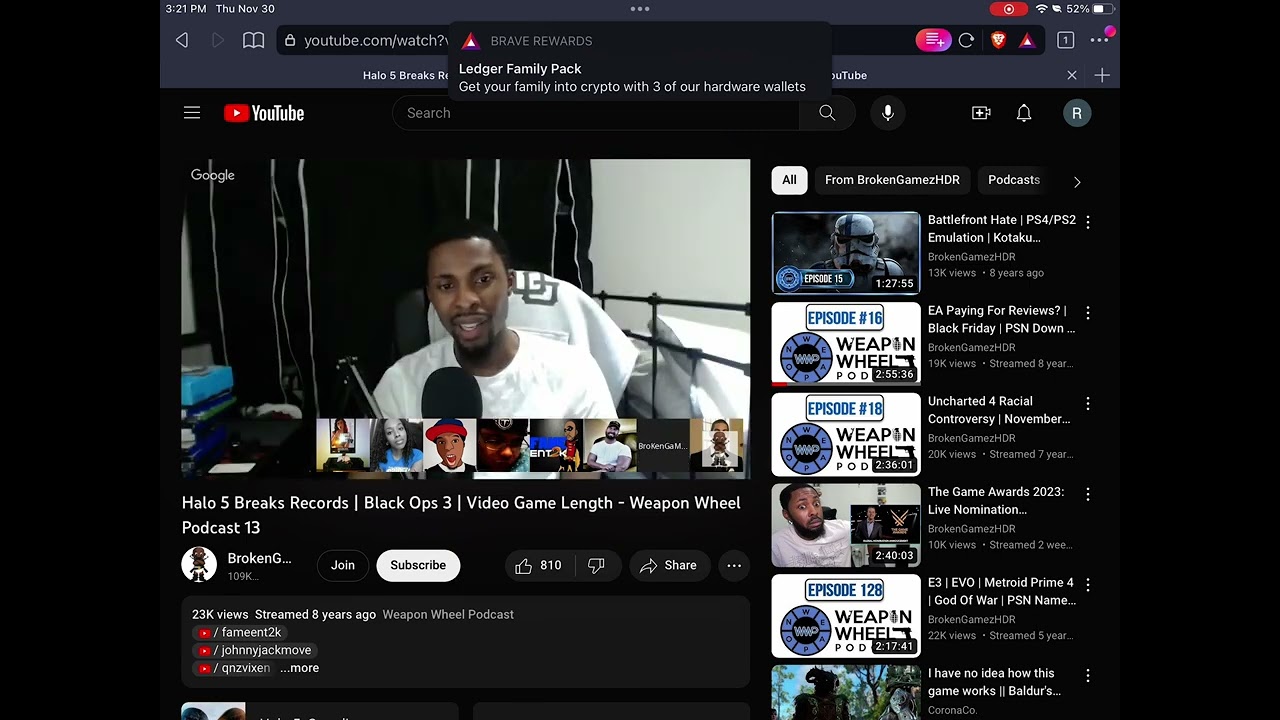
Task: Open the Brave Rewards triangle icon in toolbar
Action: pyautogui.click(x=1027, y=40)
